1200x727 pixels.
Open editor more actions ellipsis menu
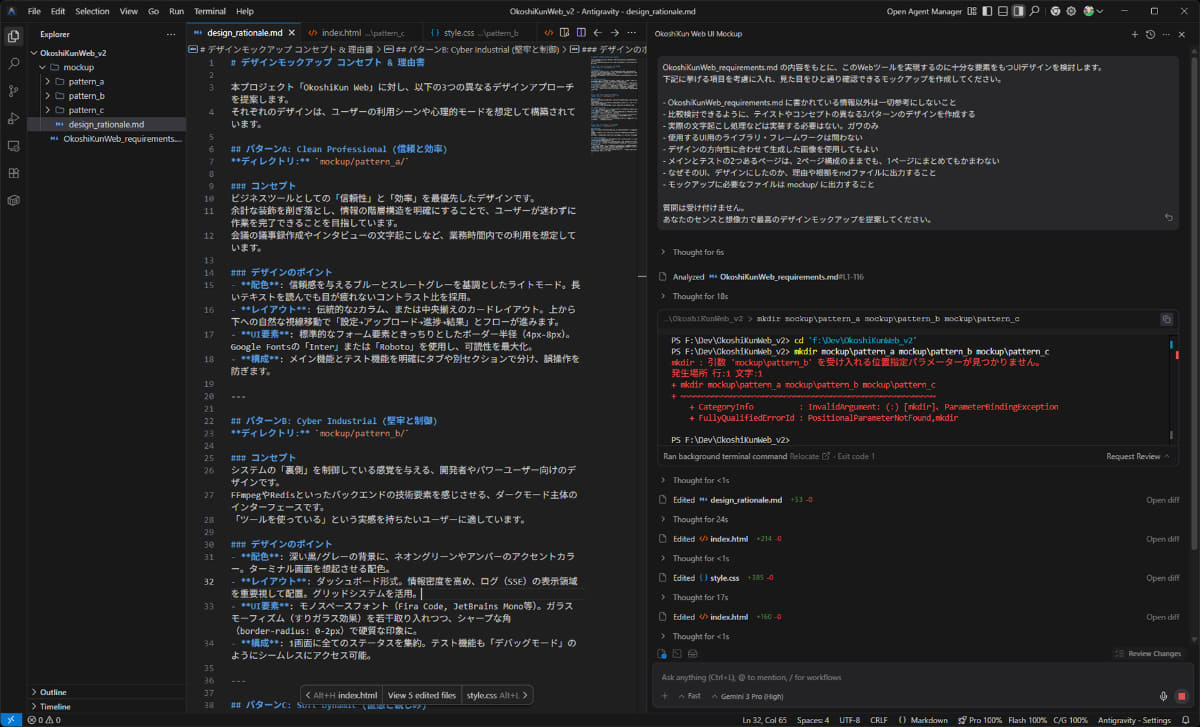point(633,33)
